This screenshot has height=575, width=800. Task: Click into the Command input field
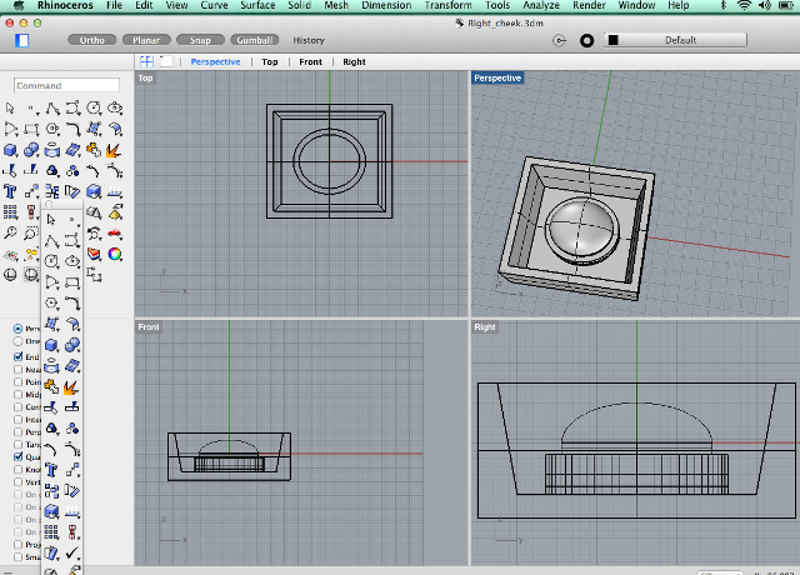coord(66,85)
